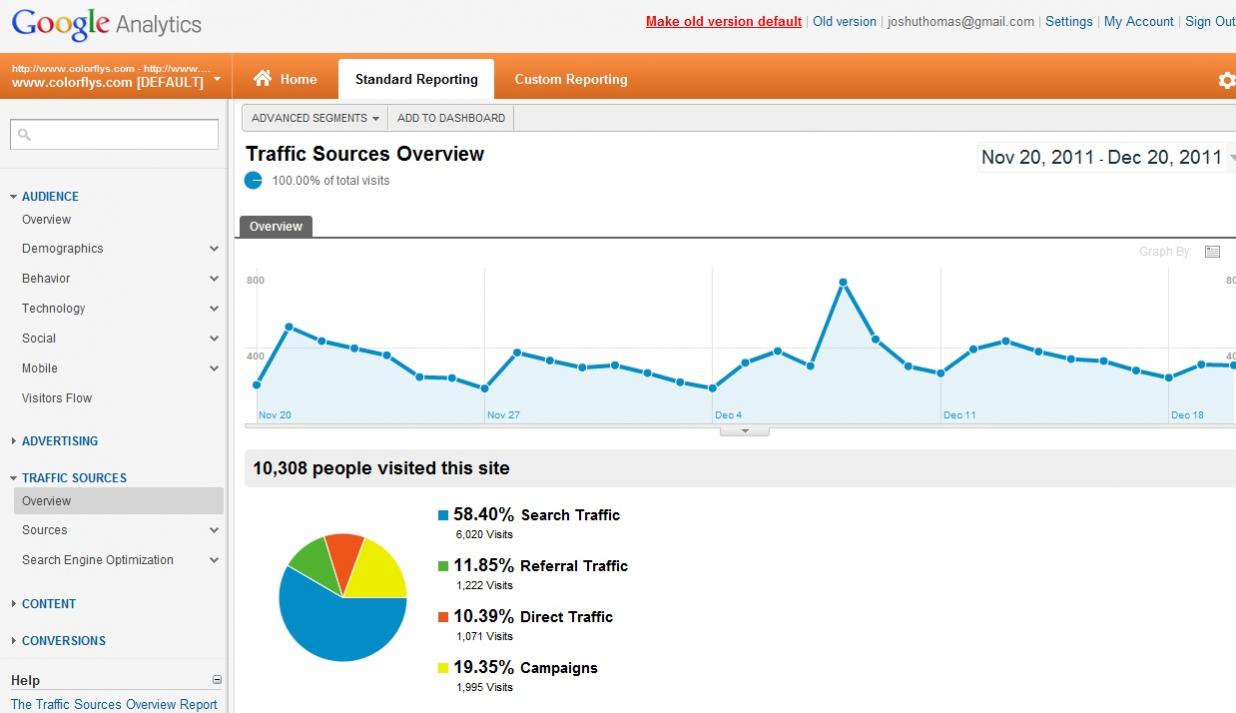
Task: Click the 1,222 Visits text
Action: 484,585
